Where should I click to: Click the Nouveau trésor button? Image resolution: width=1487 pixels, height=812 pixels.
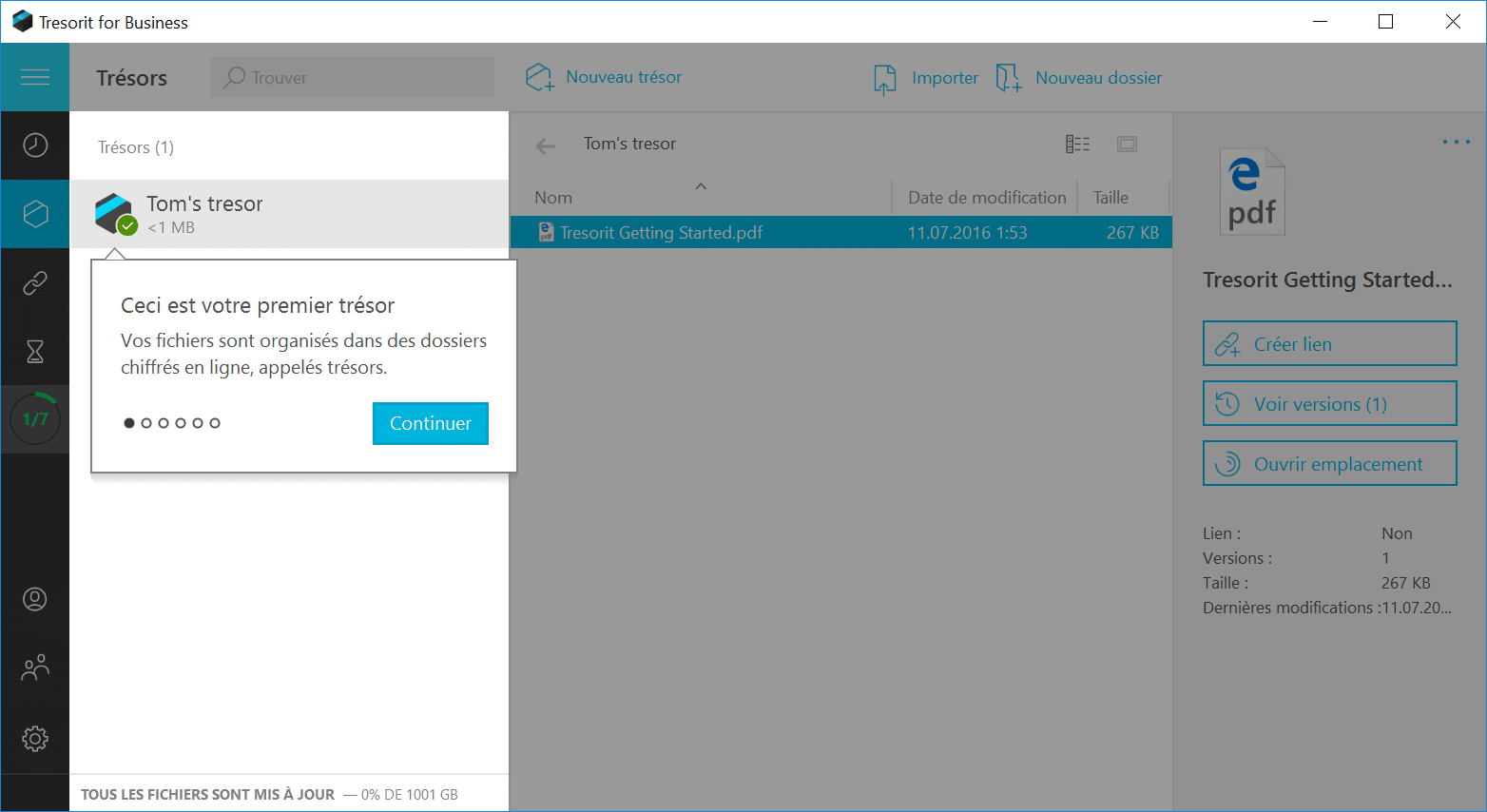[604, 77]
